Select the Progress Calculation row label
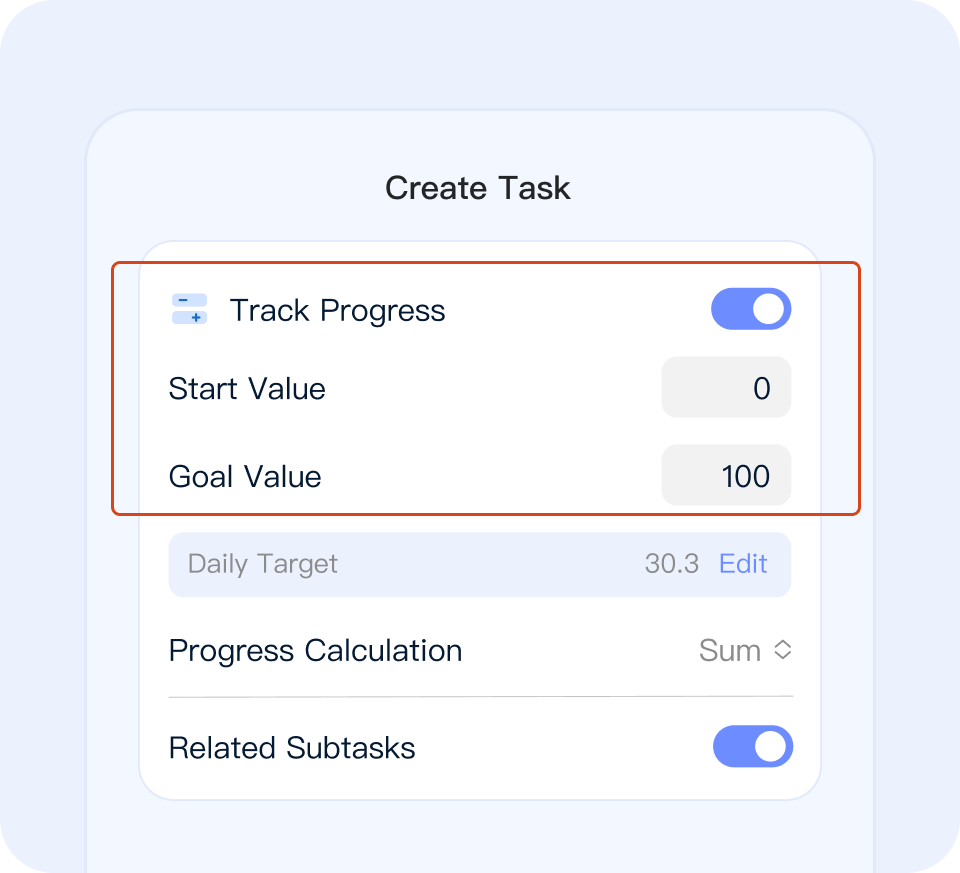The height and width of the screenshot is (873, 960). tap(315, 650)
